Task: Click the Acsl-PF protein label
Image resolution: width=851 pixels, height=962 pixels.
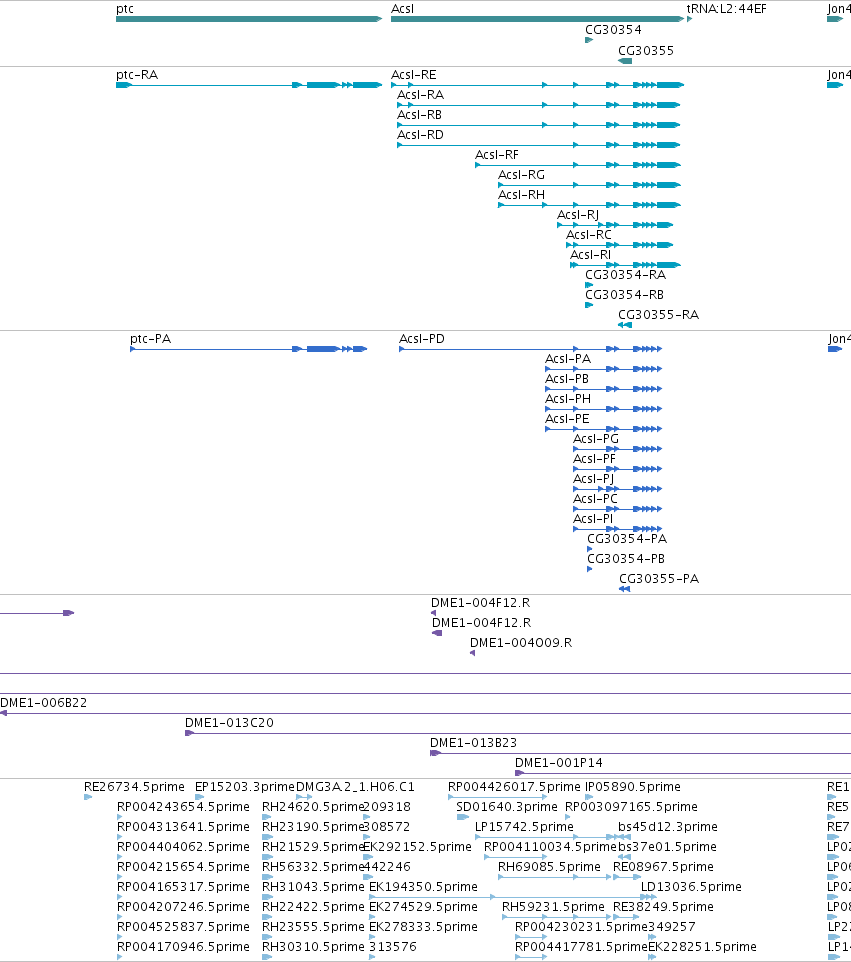Action: [x=594, y=458]
